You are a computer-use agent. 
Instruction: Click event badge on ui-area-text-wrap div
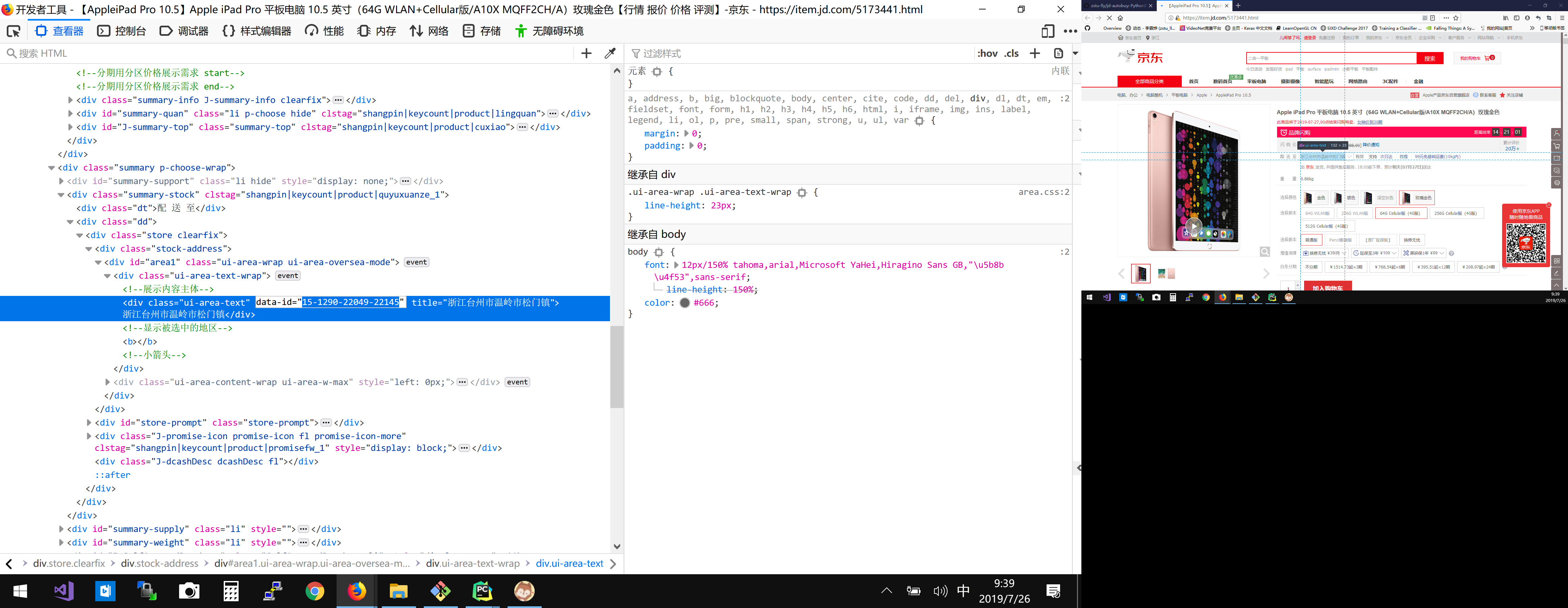288,276
